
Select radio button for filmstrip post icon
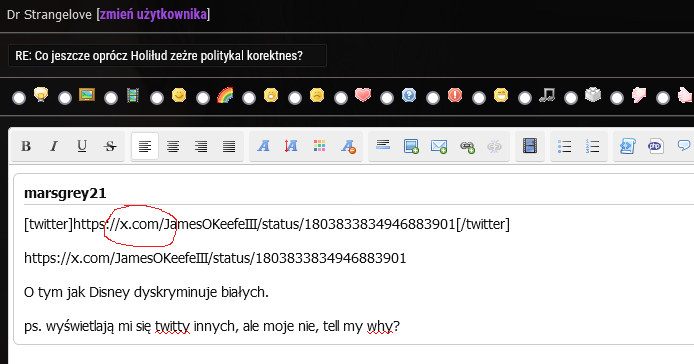[111, 98]
